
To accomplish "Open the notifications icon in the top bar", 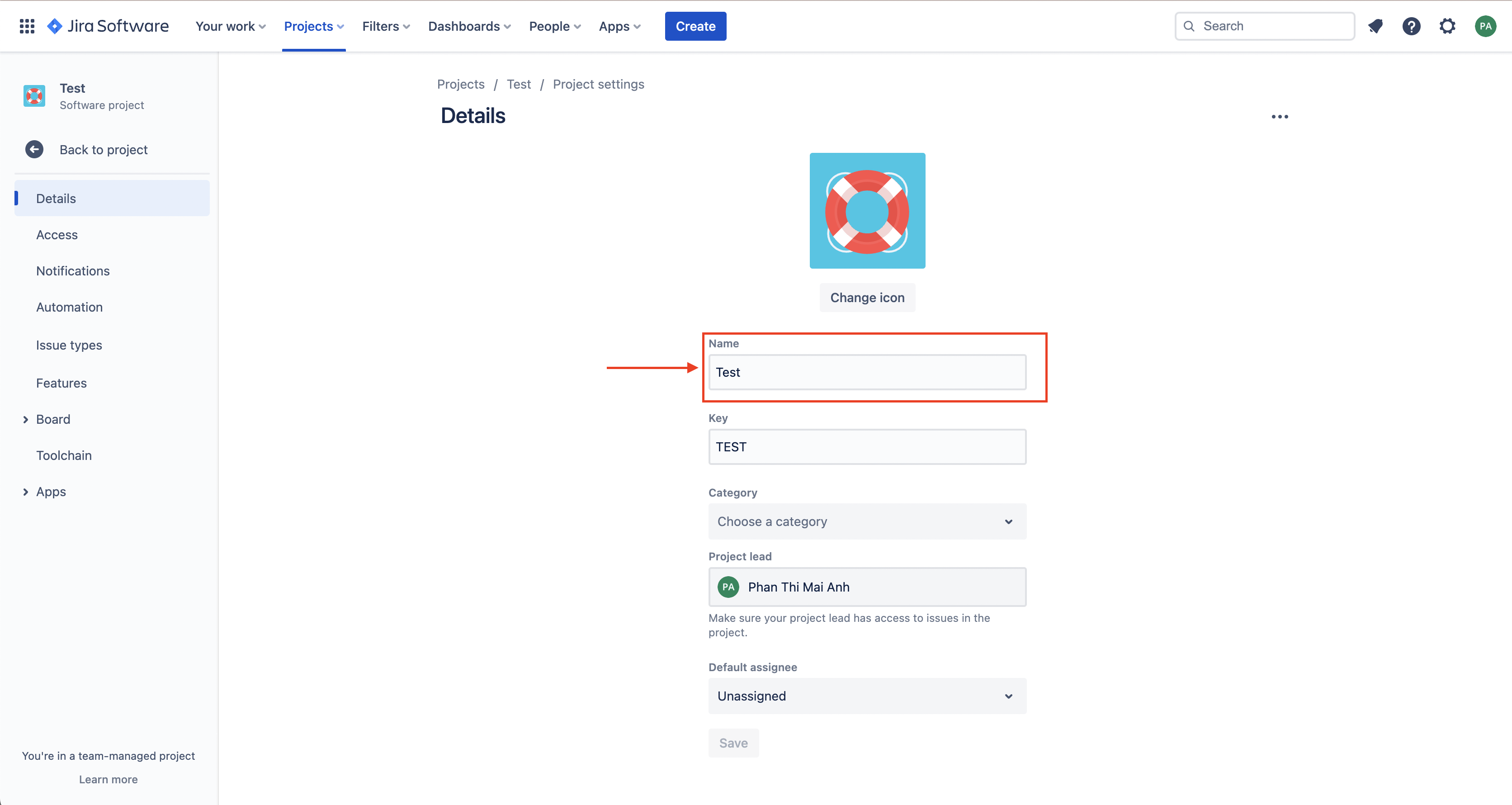I will [x=1375, y=26].
